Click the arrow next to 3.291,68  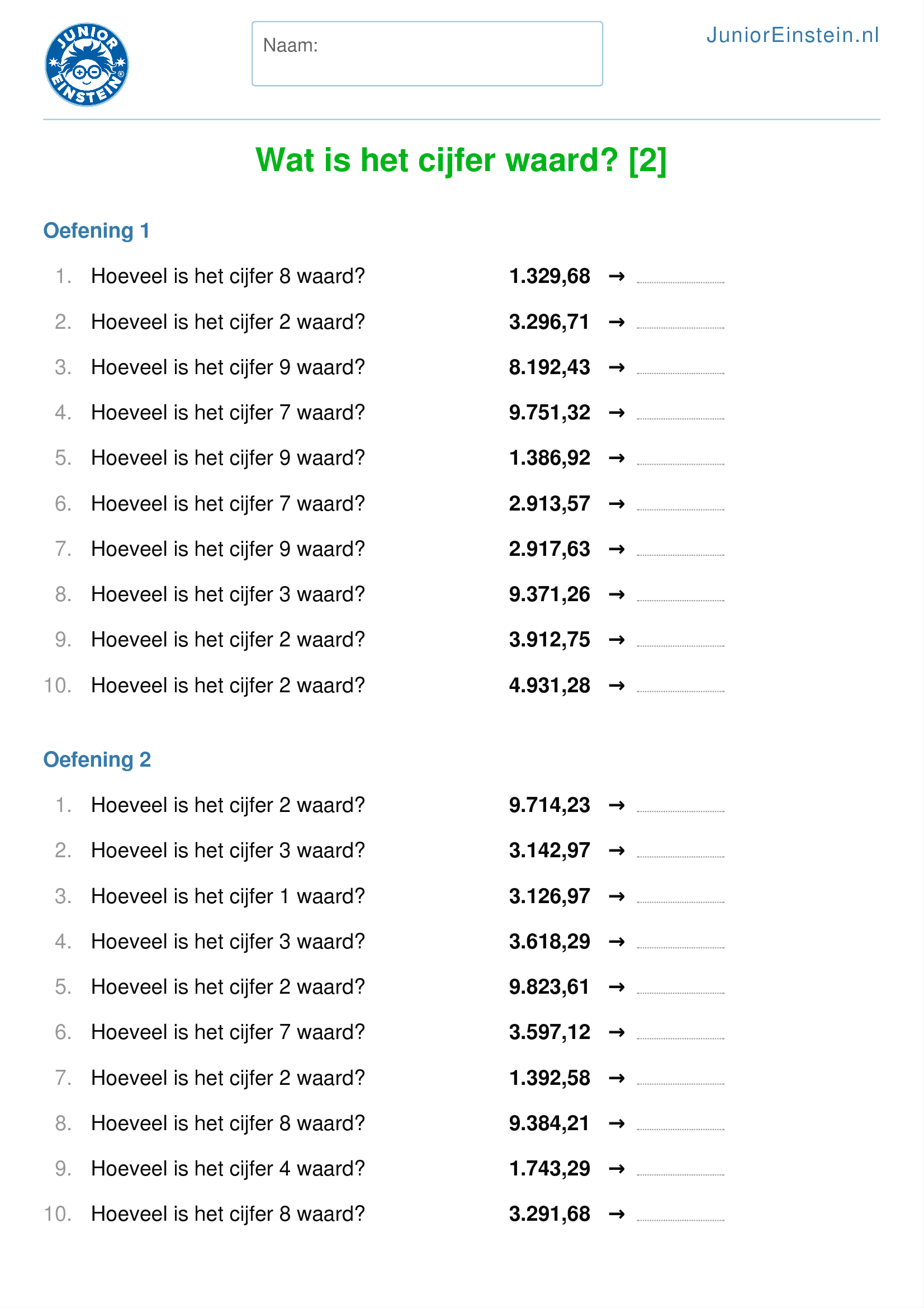click(617, 1215)
